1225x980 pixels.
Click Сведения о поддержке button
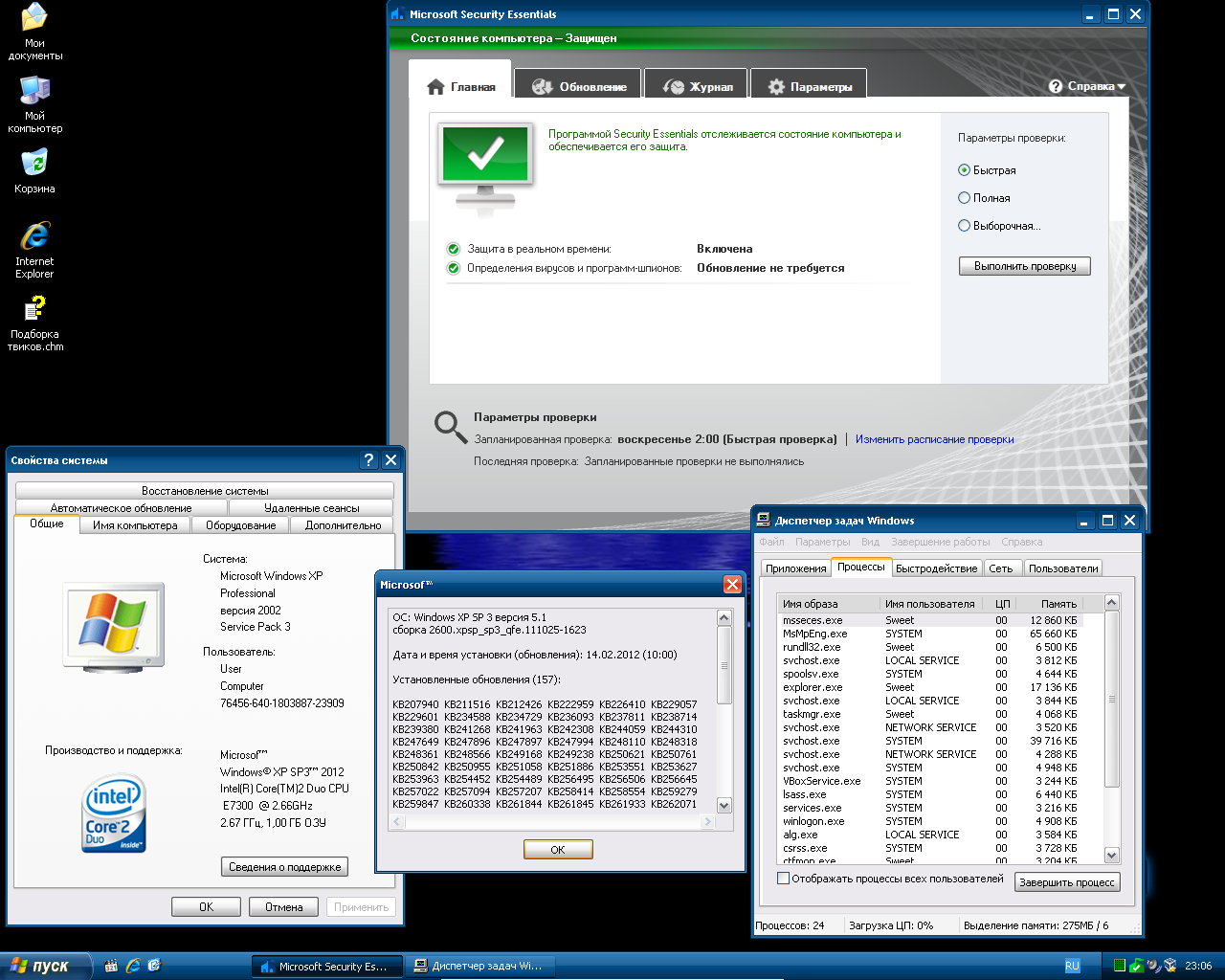click(285, 866)
